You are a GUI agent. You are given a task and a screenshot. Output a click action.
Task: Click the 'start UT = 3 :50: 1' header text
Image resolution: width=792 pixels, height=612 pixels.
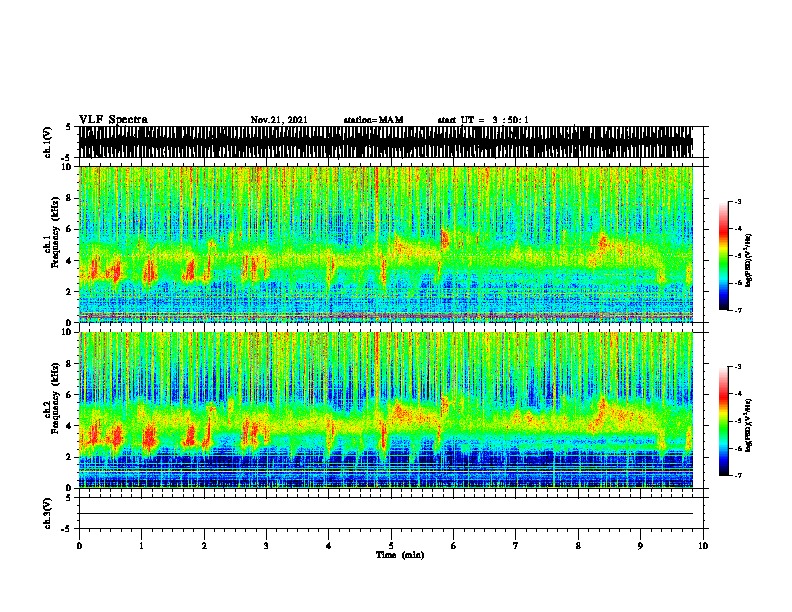(x=483, y=120)
